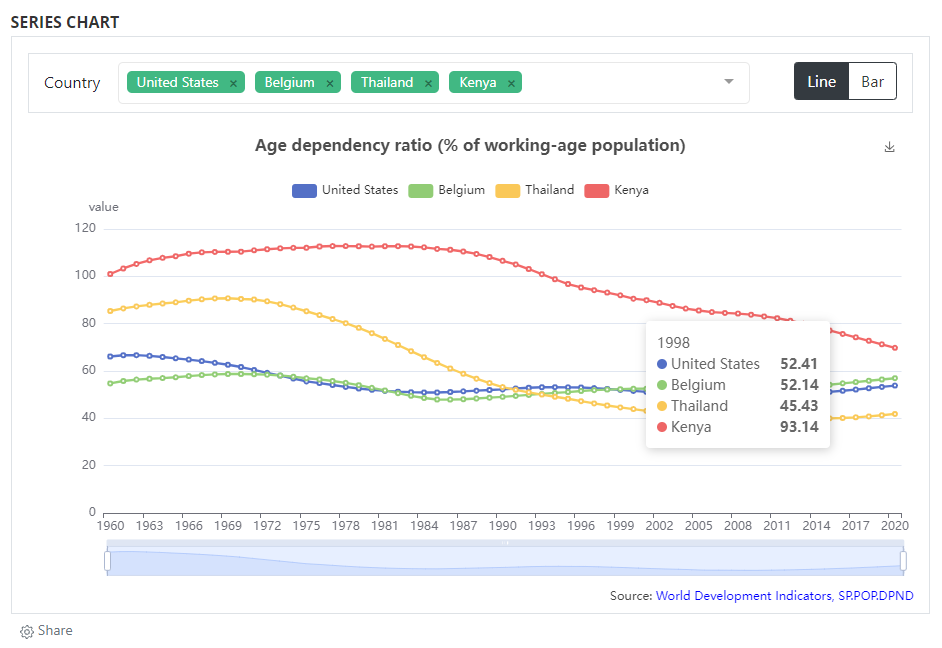
Task: Remove the Thailand country tag
Action: (x=428, y=83)
